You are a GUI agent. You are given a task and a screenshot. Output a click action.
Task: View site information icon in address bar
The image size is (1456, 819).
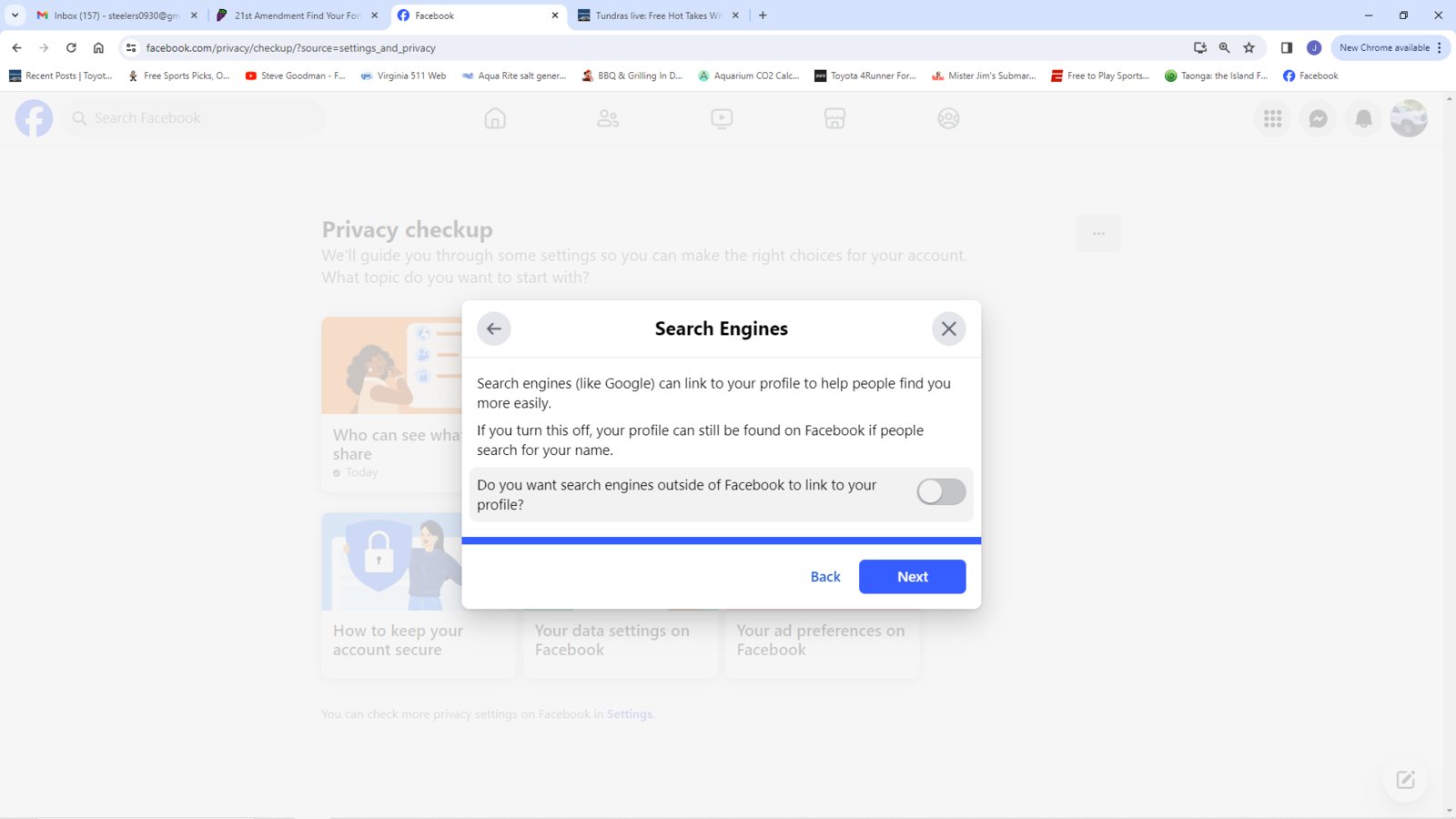[131, 47]
